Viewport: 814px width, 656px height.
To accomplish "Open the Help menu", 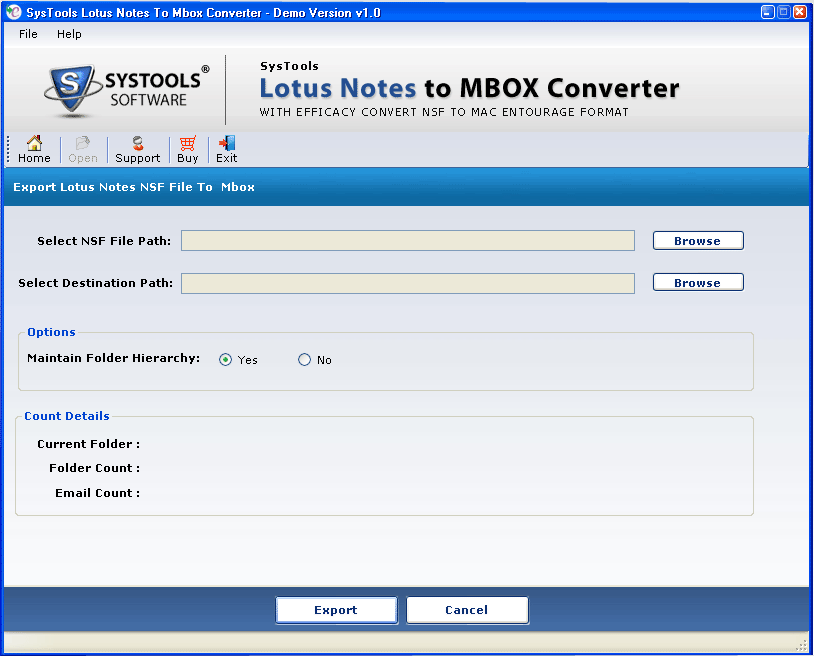I will 69,34.
